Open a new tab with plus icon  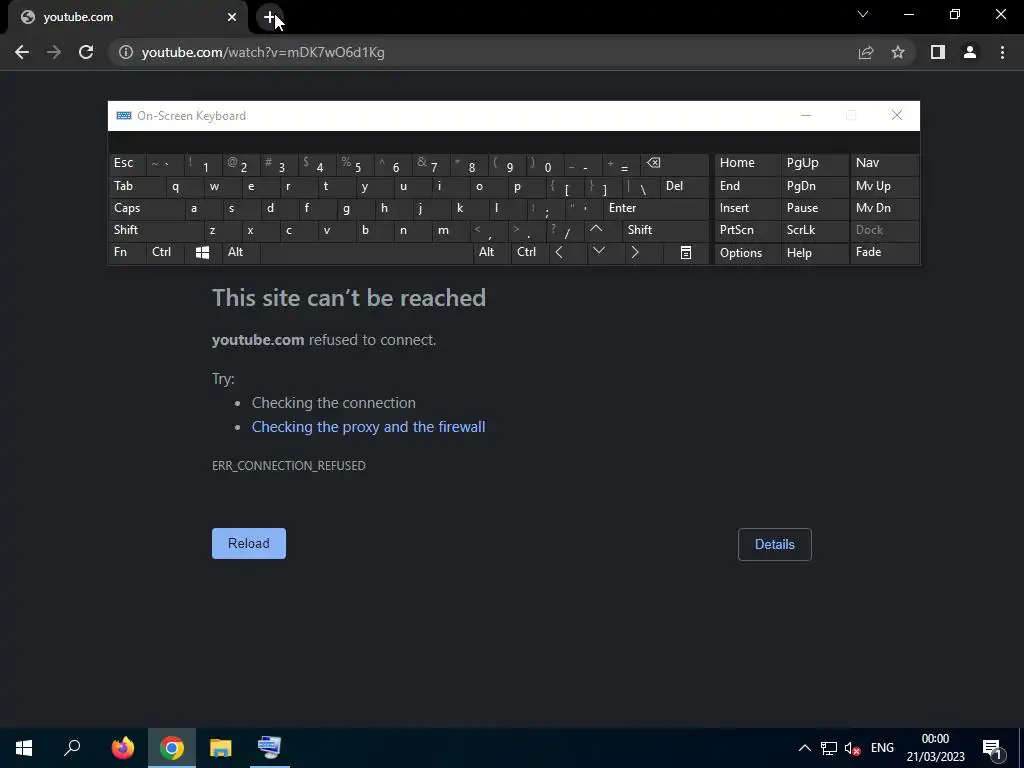[x=270, y=17]
